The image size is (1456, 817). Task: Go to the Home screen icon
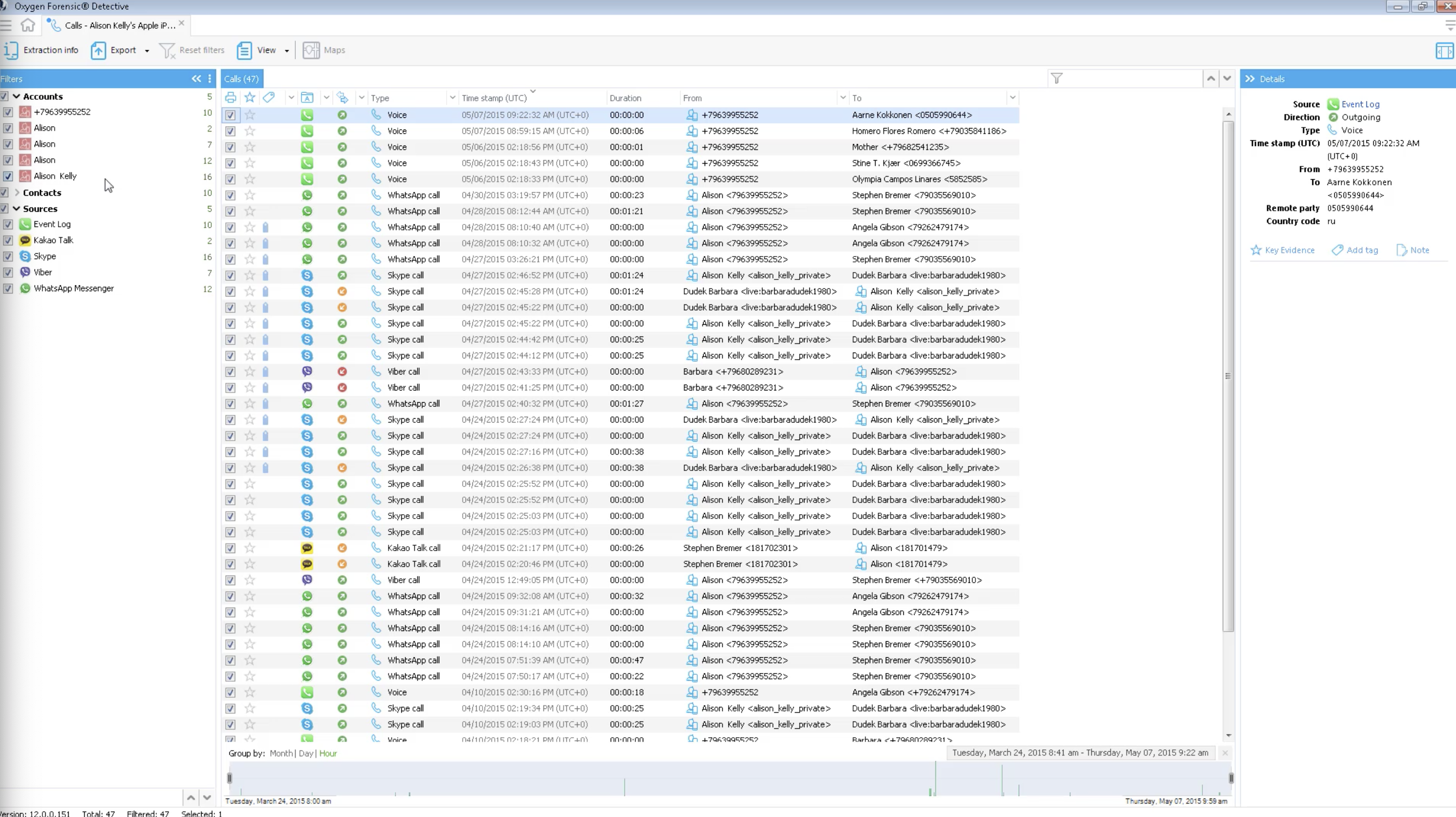tap(28, 25)
